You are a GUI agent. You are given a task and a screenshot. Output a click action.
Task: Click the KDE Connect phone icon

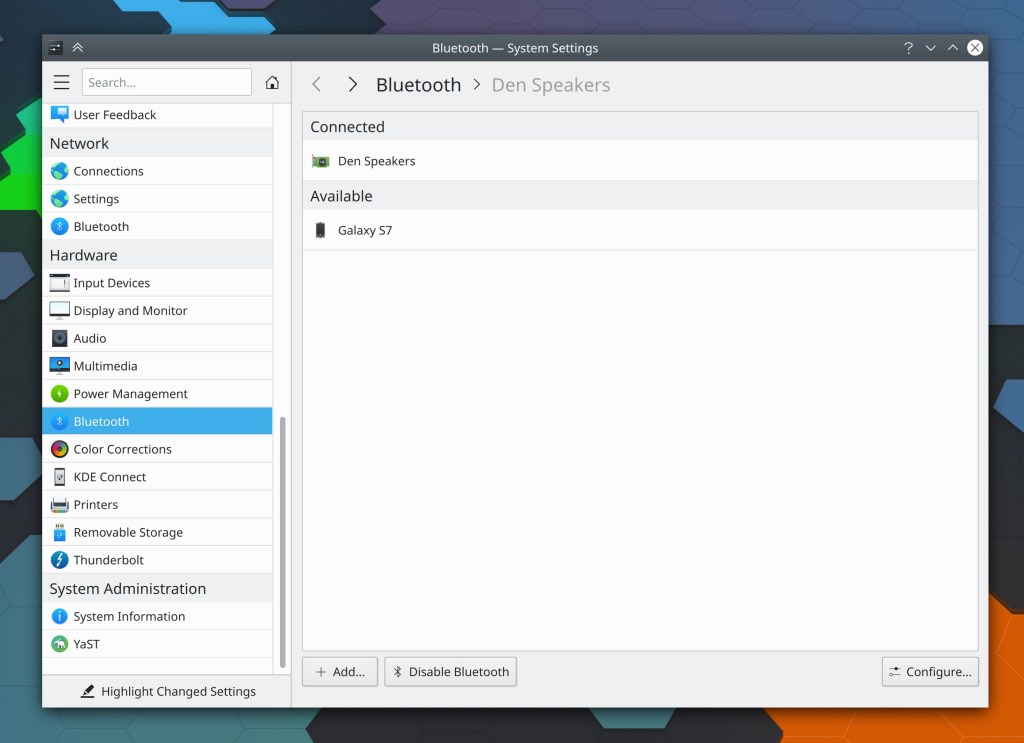pyautogui.click(x=60, y=477)
